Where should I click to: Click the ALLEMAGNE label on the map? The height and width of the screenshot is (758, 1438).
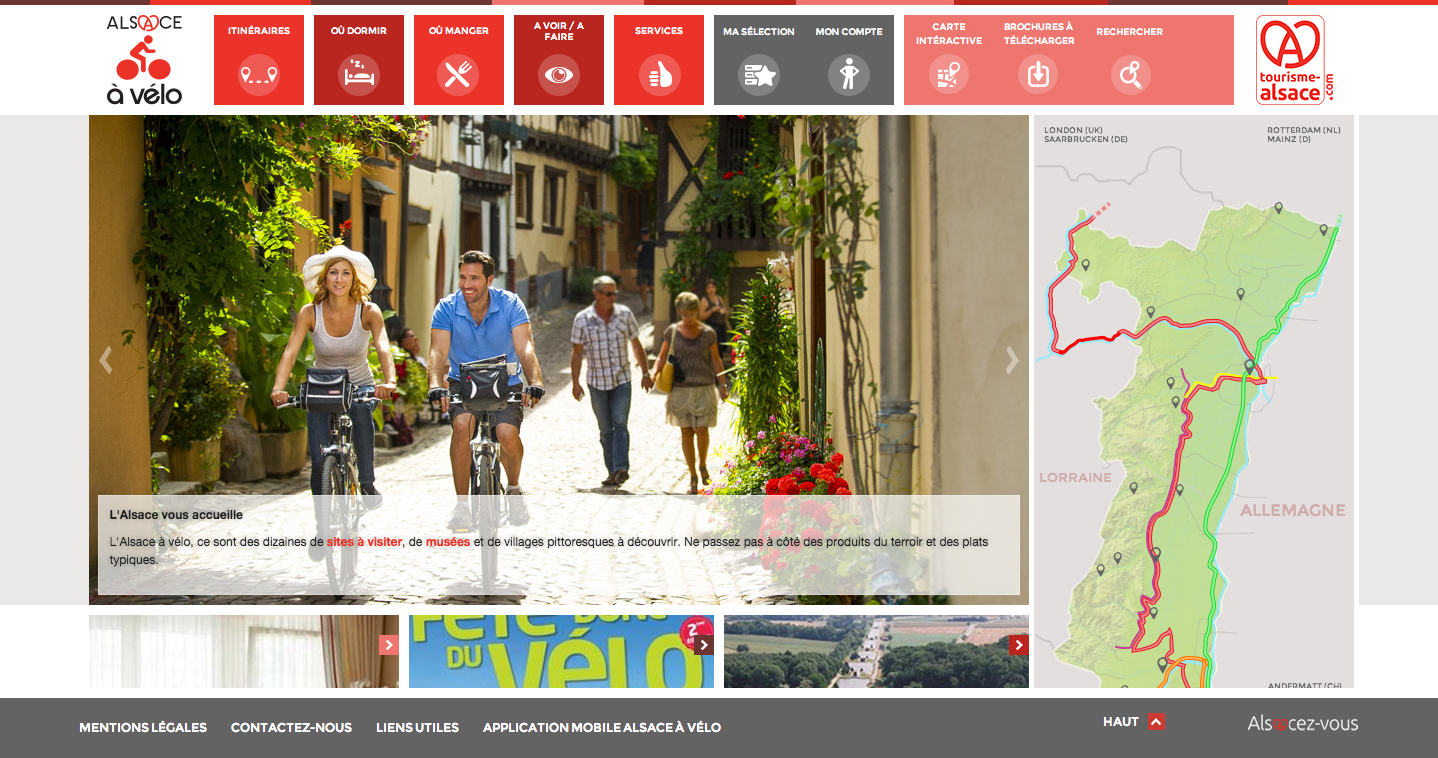[1293, 511]
